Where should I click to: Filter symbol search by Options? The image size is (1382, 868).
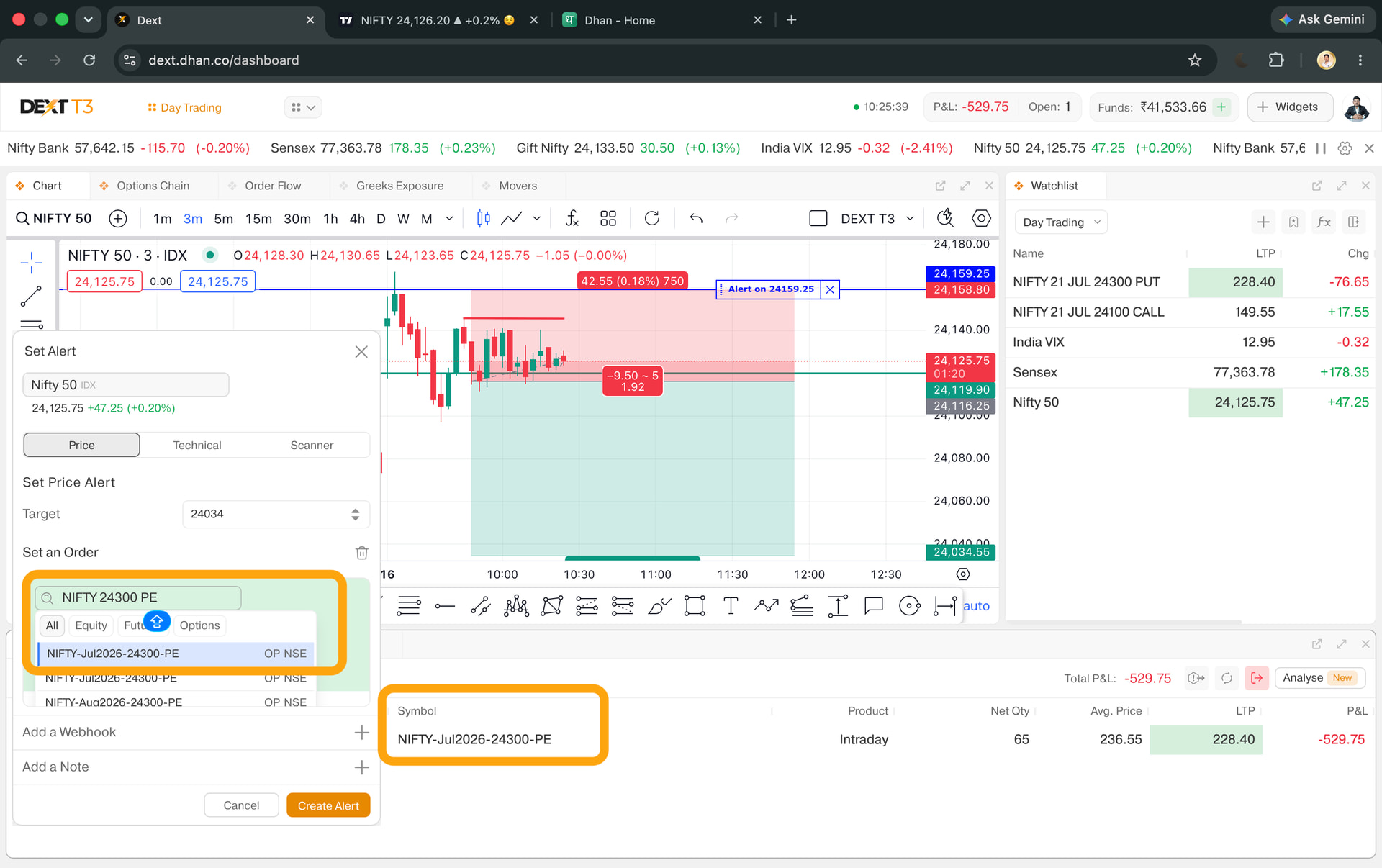tap(199, 625)
